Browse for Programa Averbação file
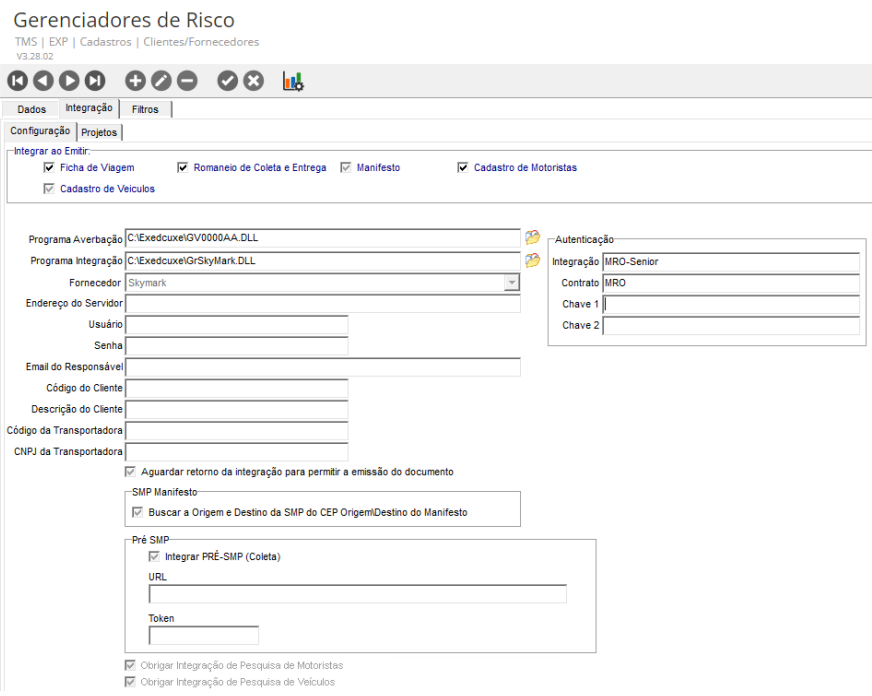872x696 pixels. pyautogui.click(x=532, y=238)
